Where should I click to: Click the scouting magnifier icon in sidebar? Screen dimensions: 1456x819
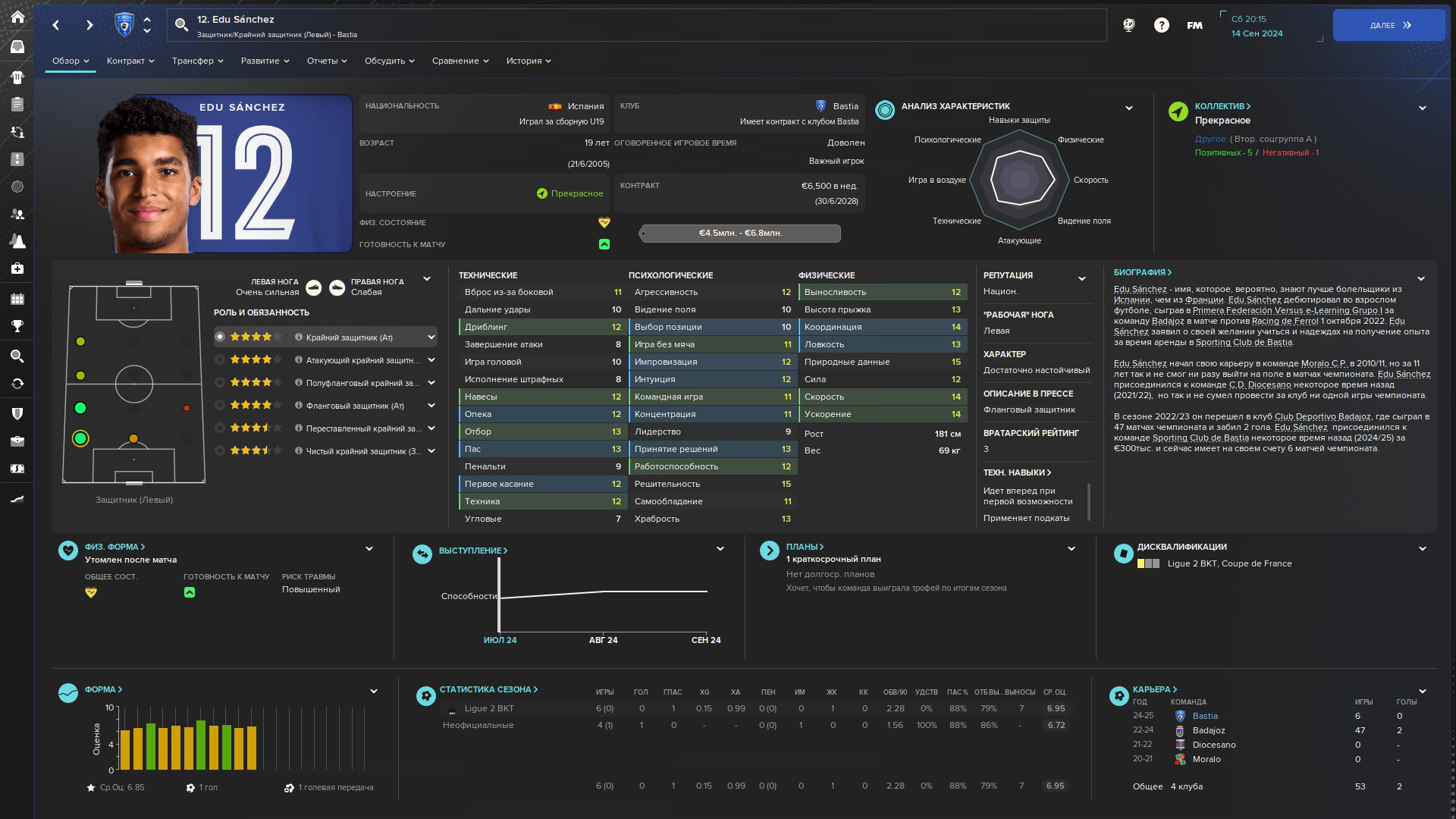pyautogui.click(x=17, y=356)
